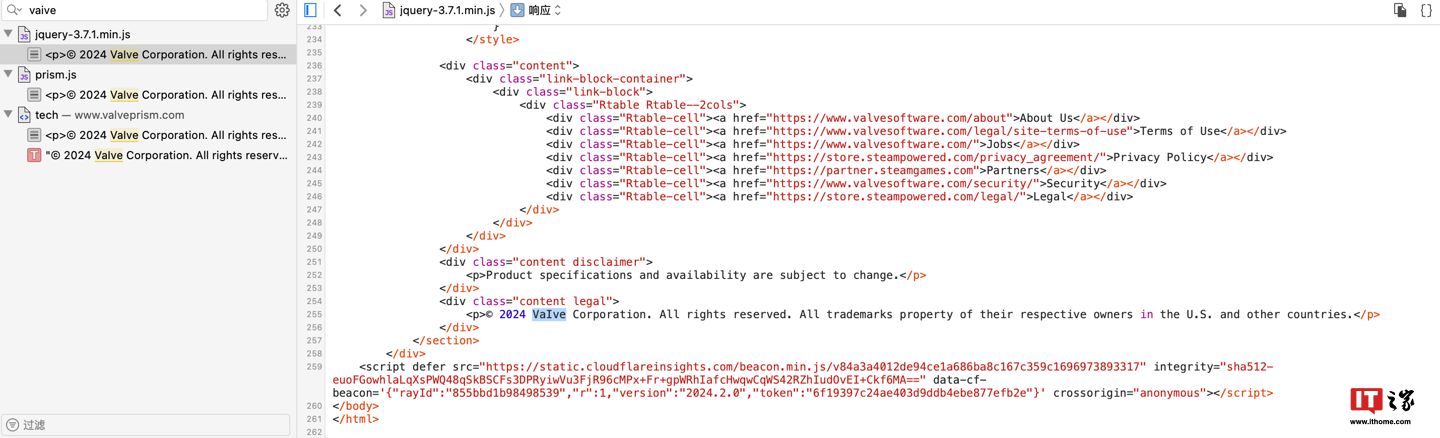The height and width of the screenshot is (438, 1440).
Task: Go back with left arrow
Action: (338, 10)
